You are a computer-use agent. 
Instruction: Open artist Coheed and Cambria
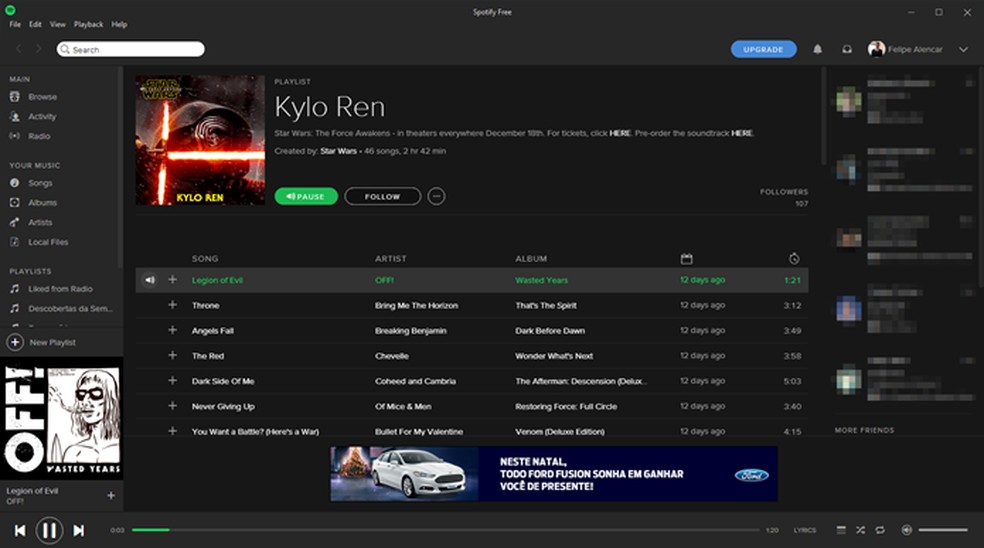coord(415,381)
